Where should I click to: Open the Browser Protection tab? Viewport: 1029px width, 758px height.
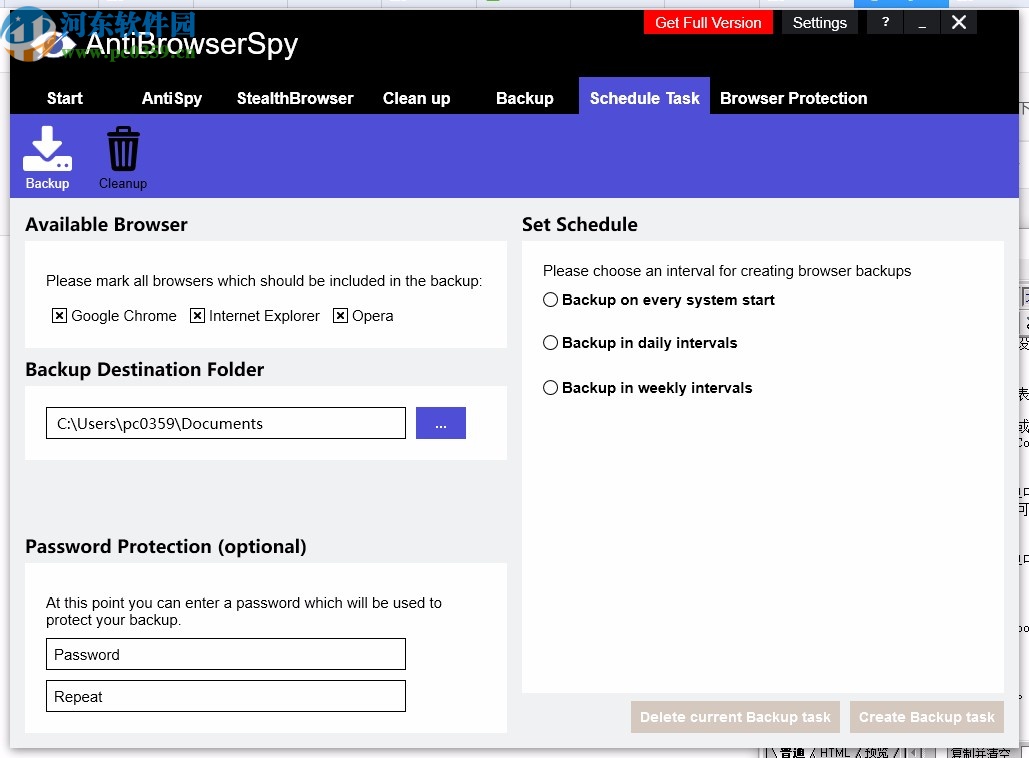(793, 98)
